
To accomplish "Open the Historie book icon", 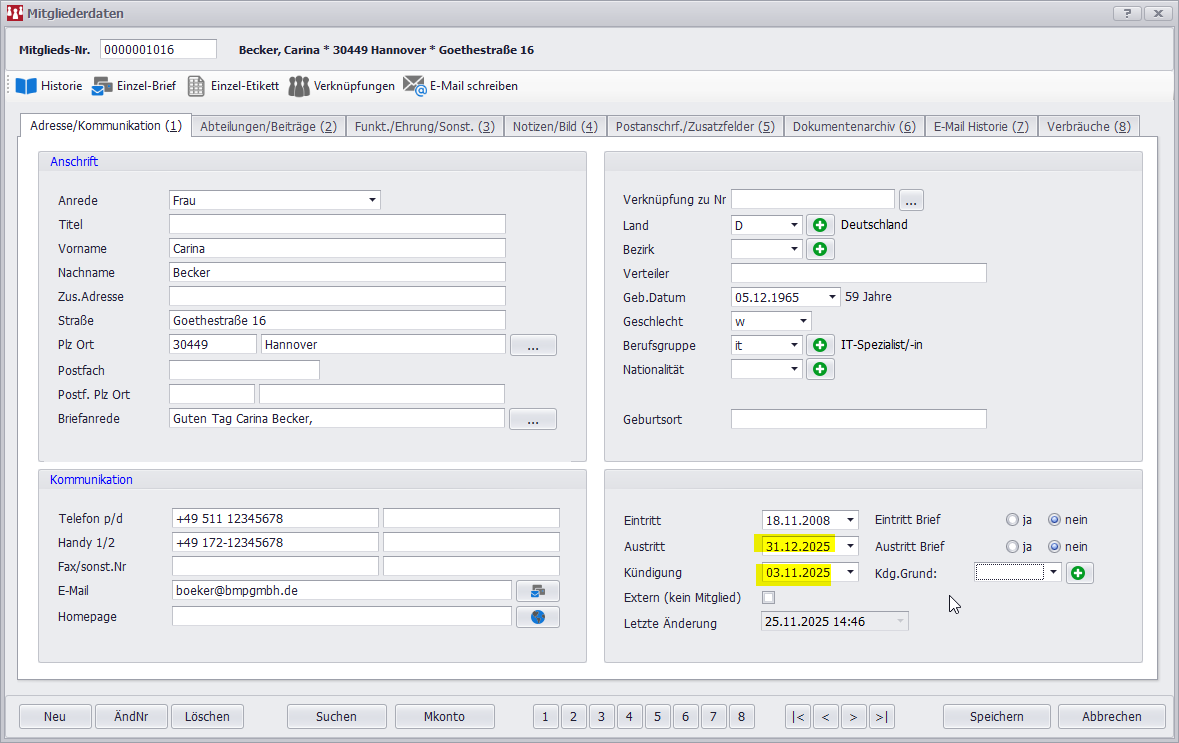I will point(26,86).
